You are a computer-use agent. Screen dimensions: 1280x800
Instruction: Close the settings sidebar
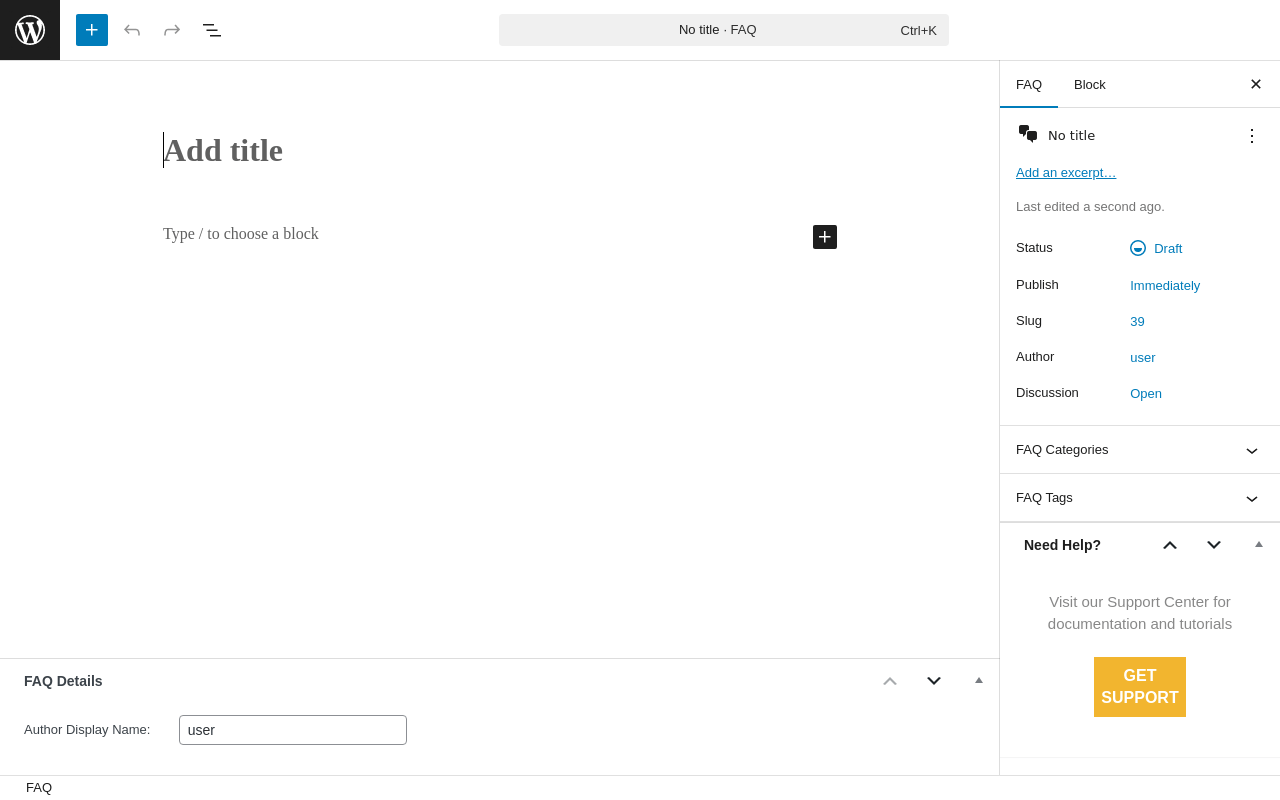(1256, 84)
